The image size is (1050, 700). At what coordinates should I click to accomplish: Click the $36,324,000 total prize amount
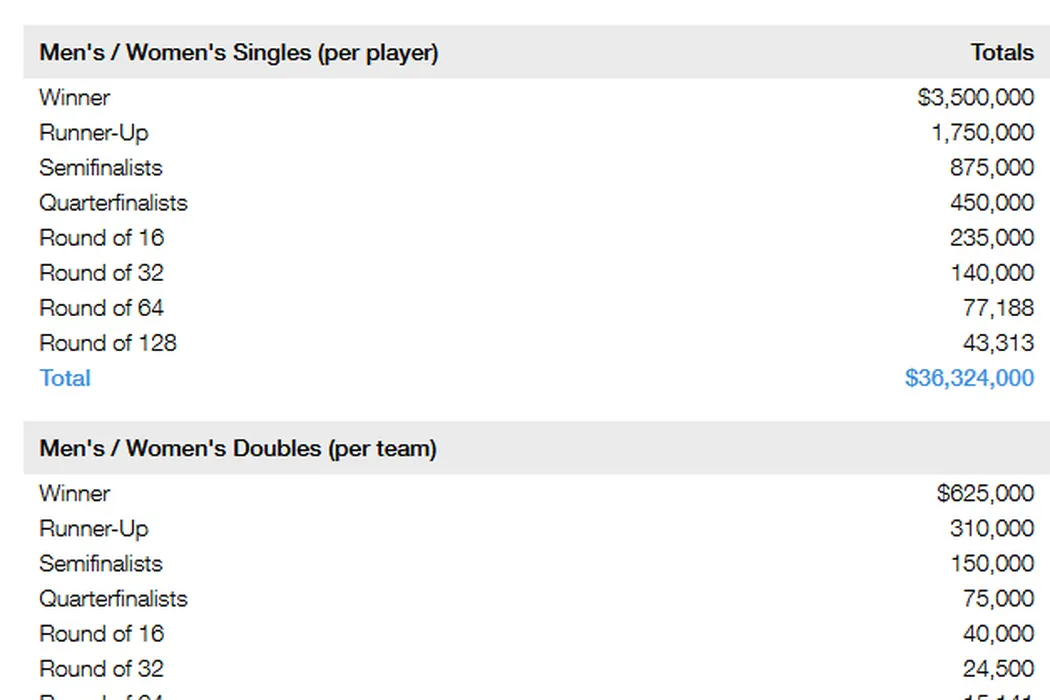(968, 378)
